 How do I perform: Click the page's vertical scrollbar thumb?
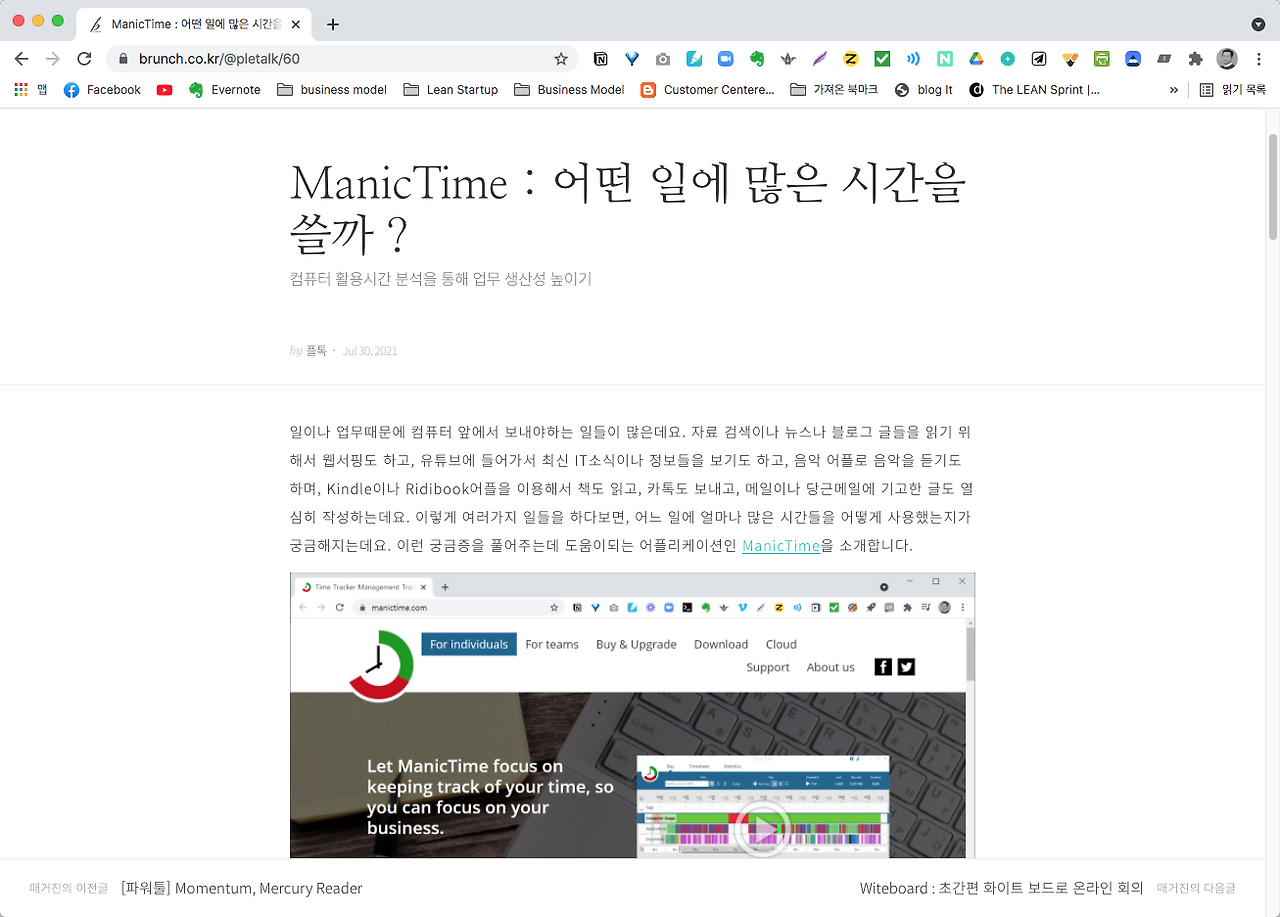(x=1273, y=187)
